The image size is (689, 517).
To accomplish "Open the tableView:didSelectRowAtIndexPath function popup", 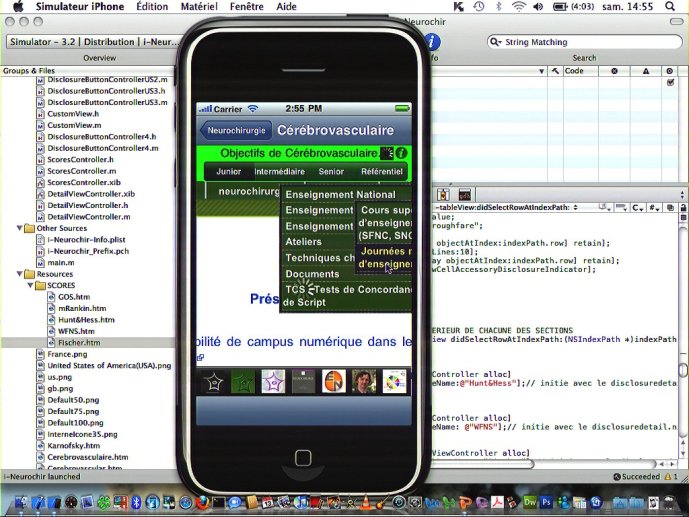I will 505,207.
